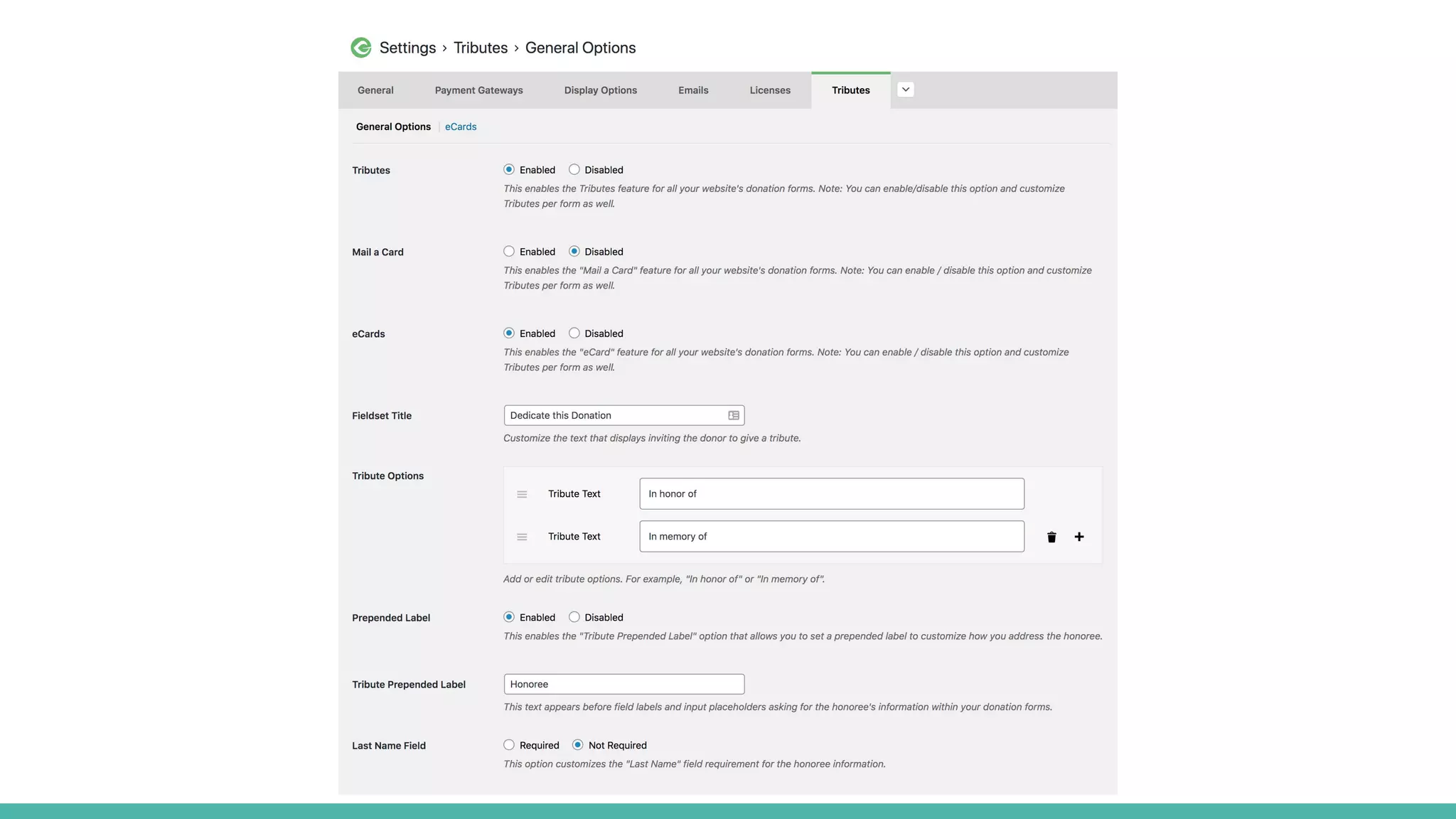Screen dimensions: 1456x819
Task: Disable the Tributes feature radio
Action: 574,169
